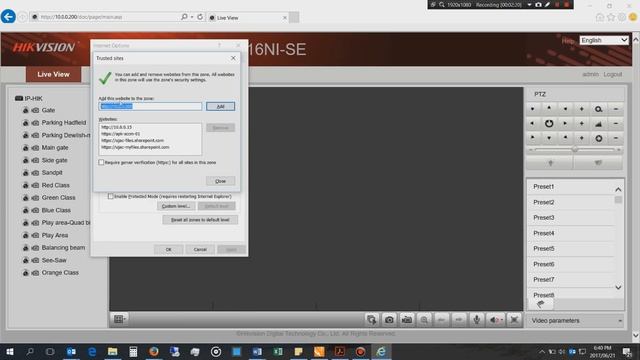The width and height of the screenshot is (640, 360).
Task: Click Cancel in Internet Options
Action: pyautogui.click(x=200, y=249)
